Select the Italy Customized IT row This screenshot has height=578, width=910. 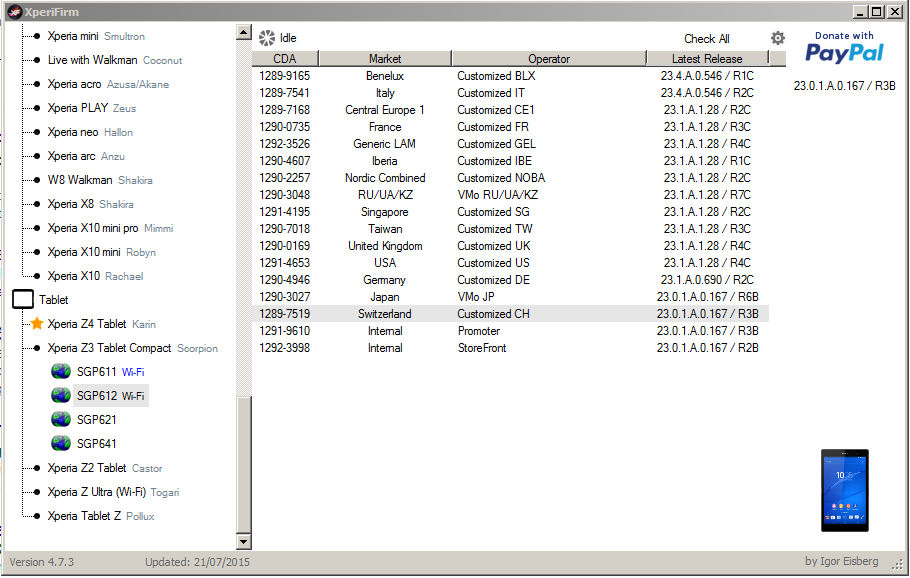coord(511,93)
